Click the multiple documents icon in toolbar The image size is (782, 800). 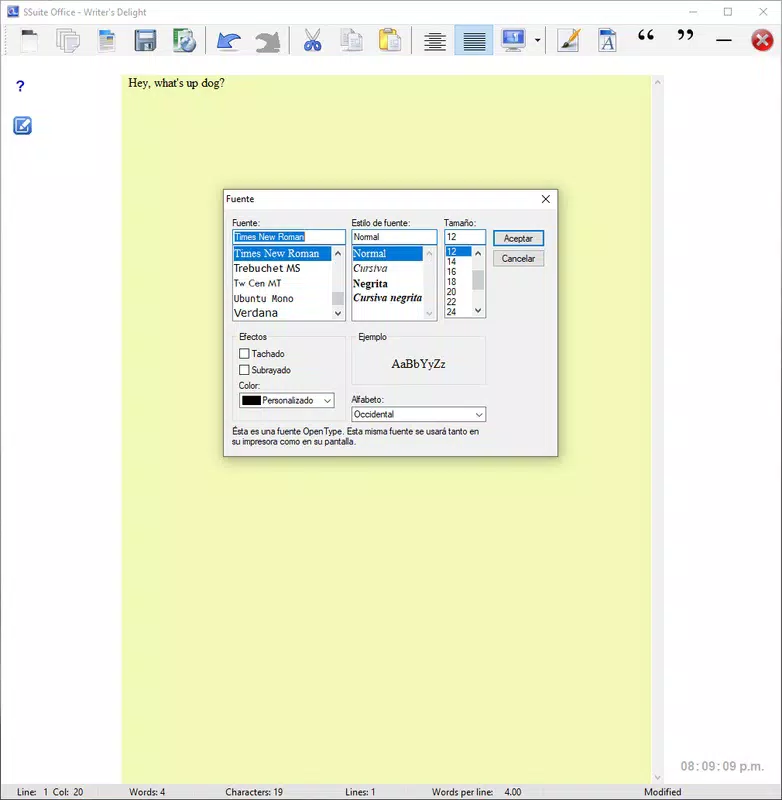(68, 40)
